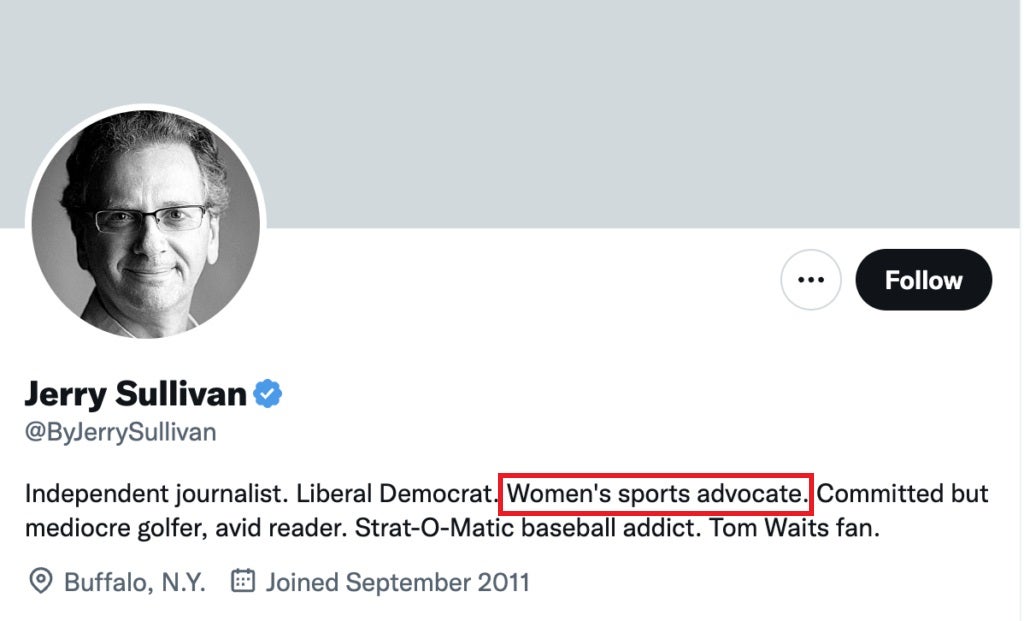Click the calendar icon beside join date
Screen dimensions: 1024x621
coord(243,581)
